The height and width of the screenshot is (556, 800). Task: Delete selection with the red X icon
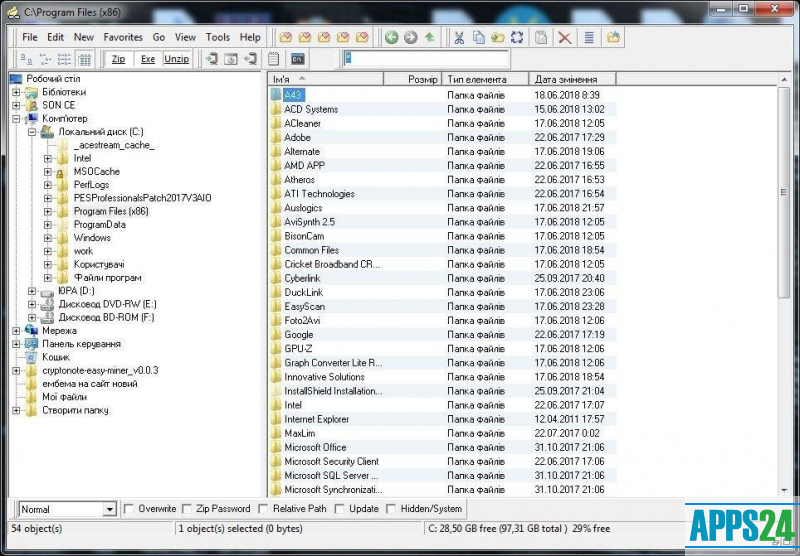(564, 37)
